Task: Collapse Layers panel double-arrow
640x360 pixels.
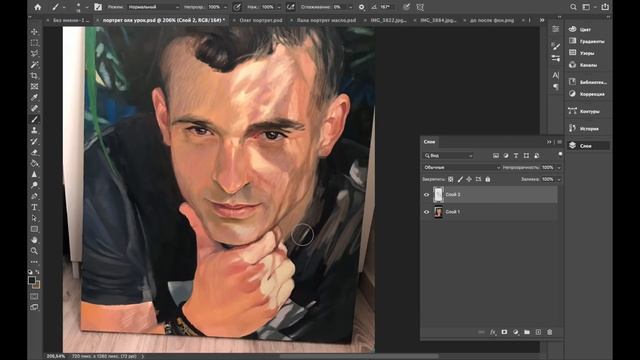Action: [549, 142]
